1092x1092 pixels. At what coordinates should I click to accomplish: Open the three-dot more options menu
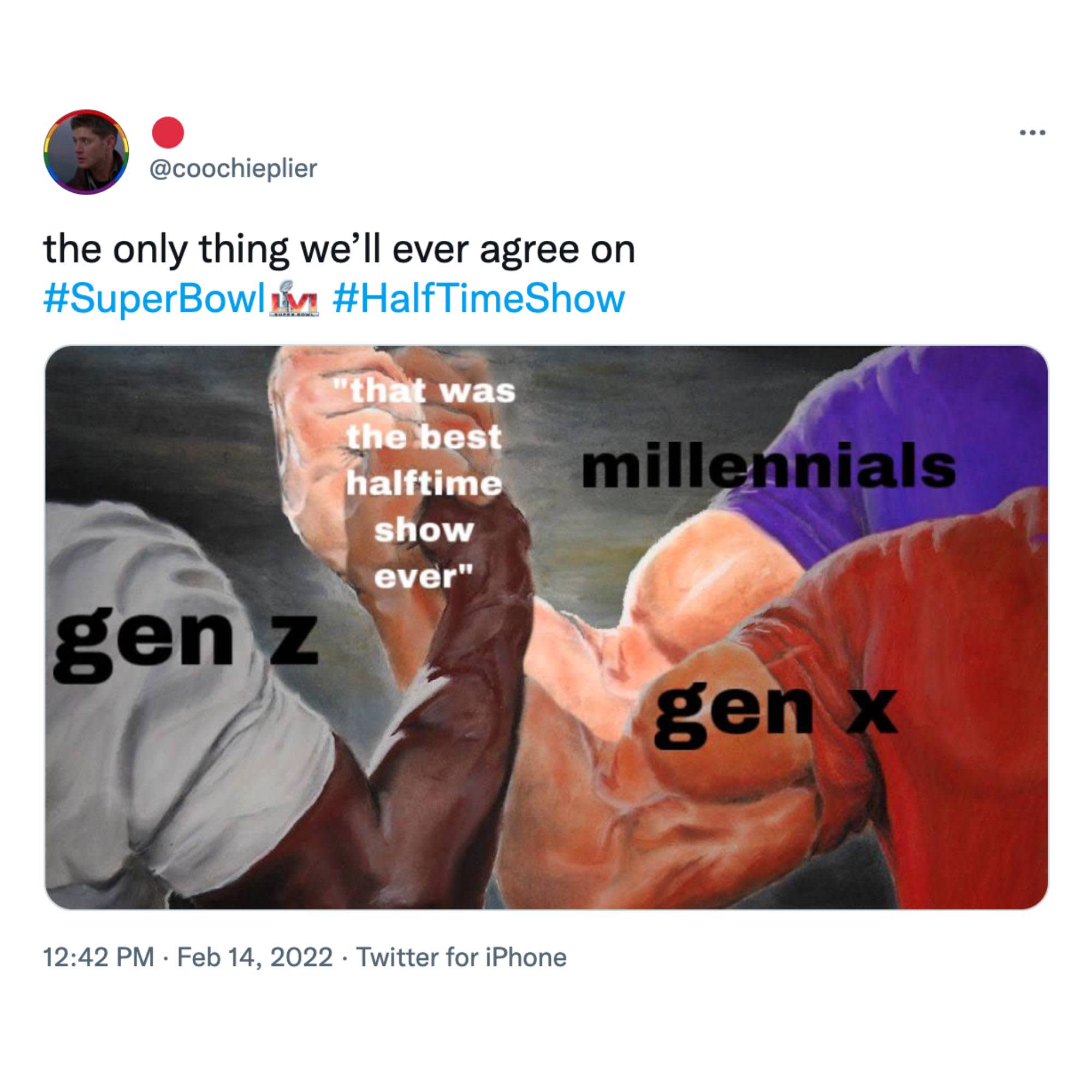1032,133
